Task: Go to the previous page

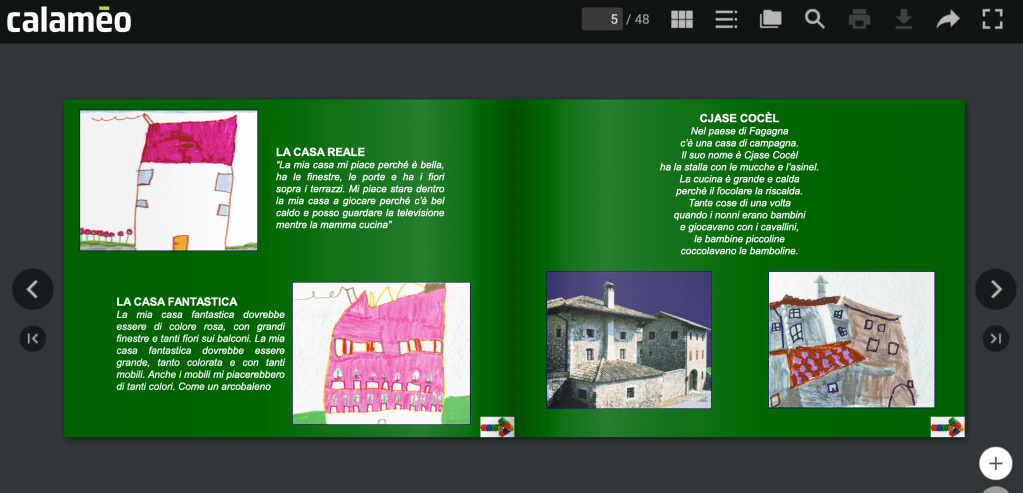Action: [x=32, y=289]
